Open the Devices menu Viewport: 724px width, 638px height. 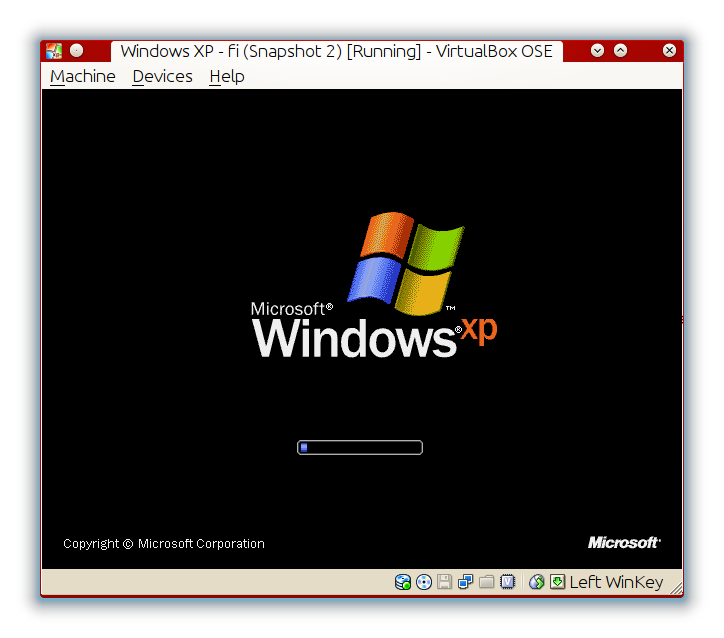point(162,76)
